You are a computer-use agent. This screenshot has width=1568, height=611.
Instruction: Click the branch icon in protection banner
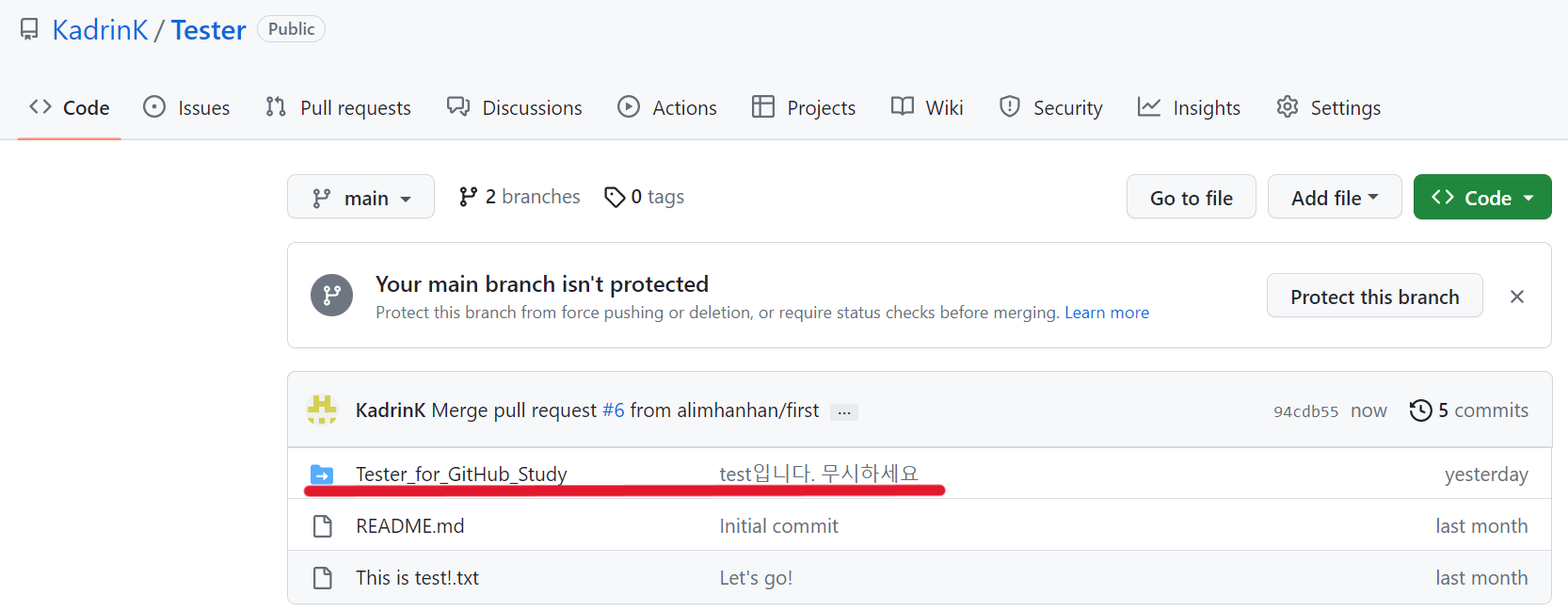click(x=332, y=296)
